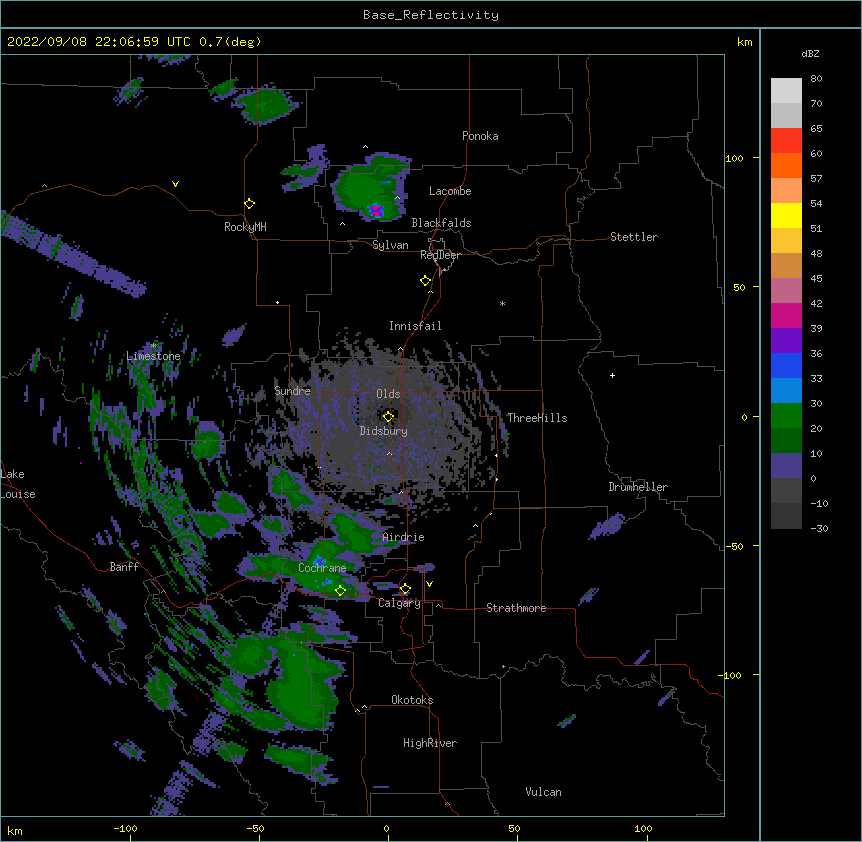
Task: Click the dBZ legend heading
Action: point(810,54)
